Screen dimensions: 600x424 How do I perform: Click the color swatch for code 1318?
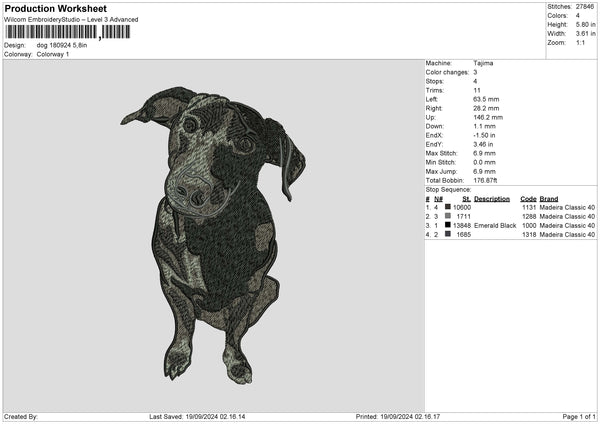click(448, 234)
